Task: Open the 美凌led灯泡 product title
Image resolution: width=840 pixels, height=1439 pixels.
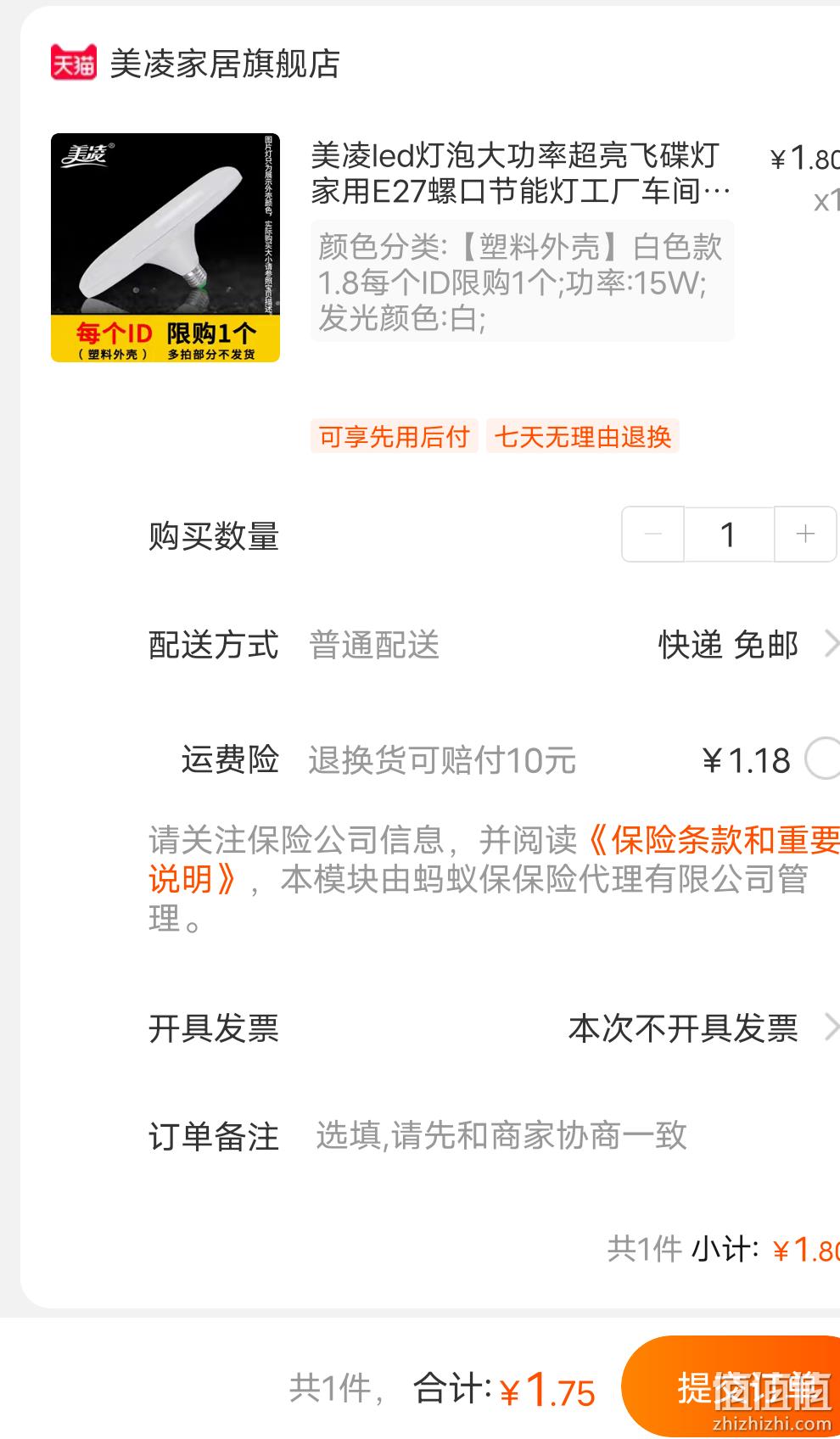Action: click(521, 173)
